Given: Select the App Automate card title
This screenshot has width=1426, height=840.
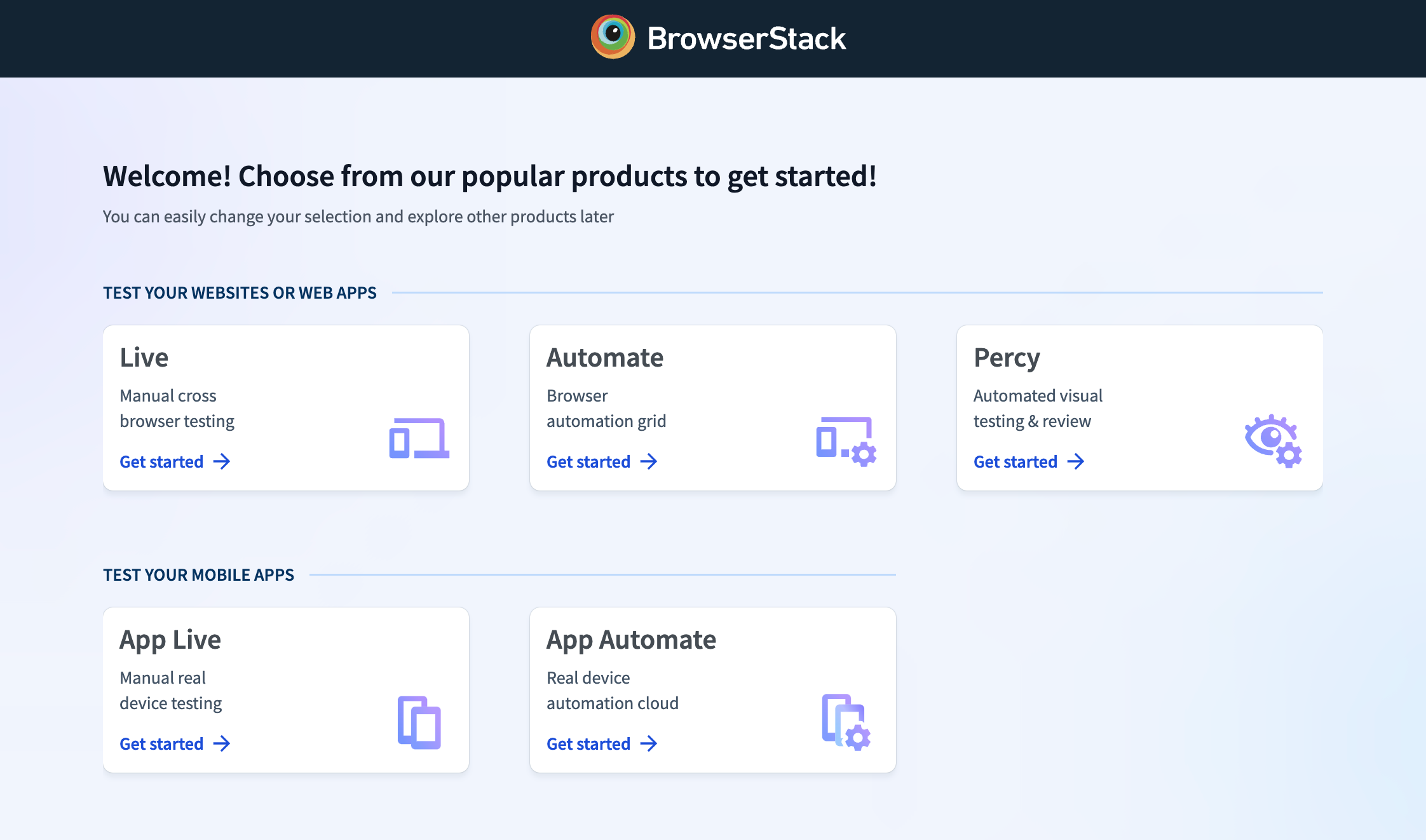Looking at the screenshot, I should click(631, 640).
